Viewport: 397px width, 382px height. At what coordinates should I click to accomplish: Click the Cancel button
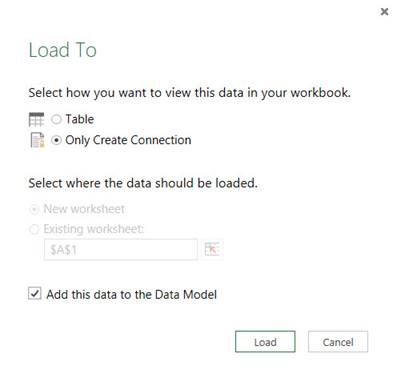coord(338,342)
